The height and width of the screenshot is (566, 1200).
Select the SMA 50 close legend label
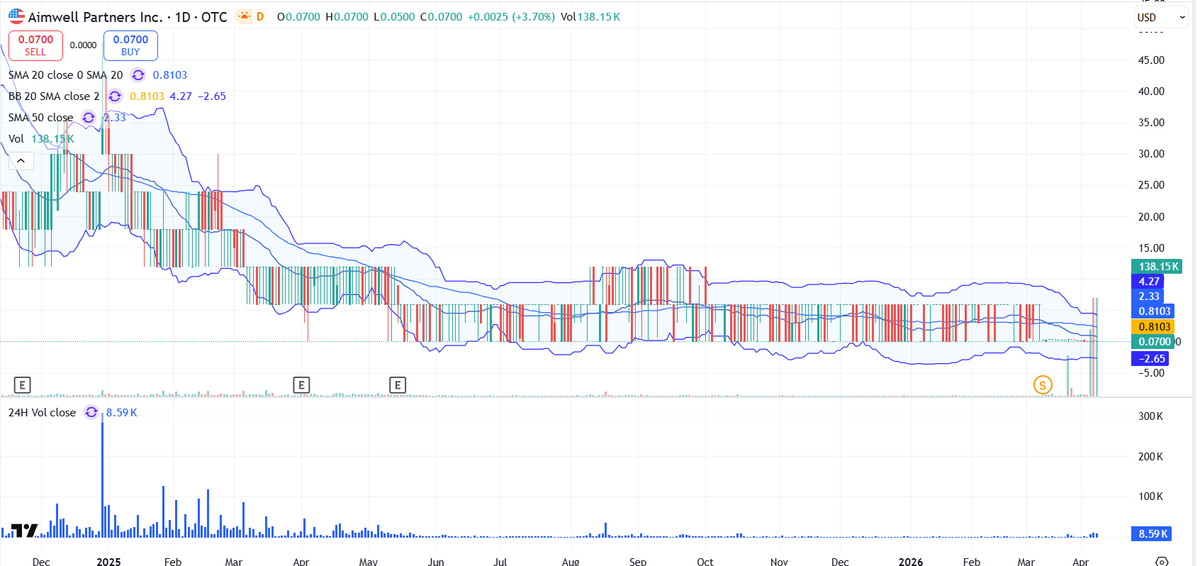(x=41, y=117)
